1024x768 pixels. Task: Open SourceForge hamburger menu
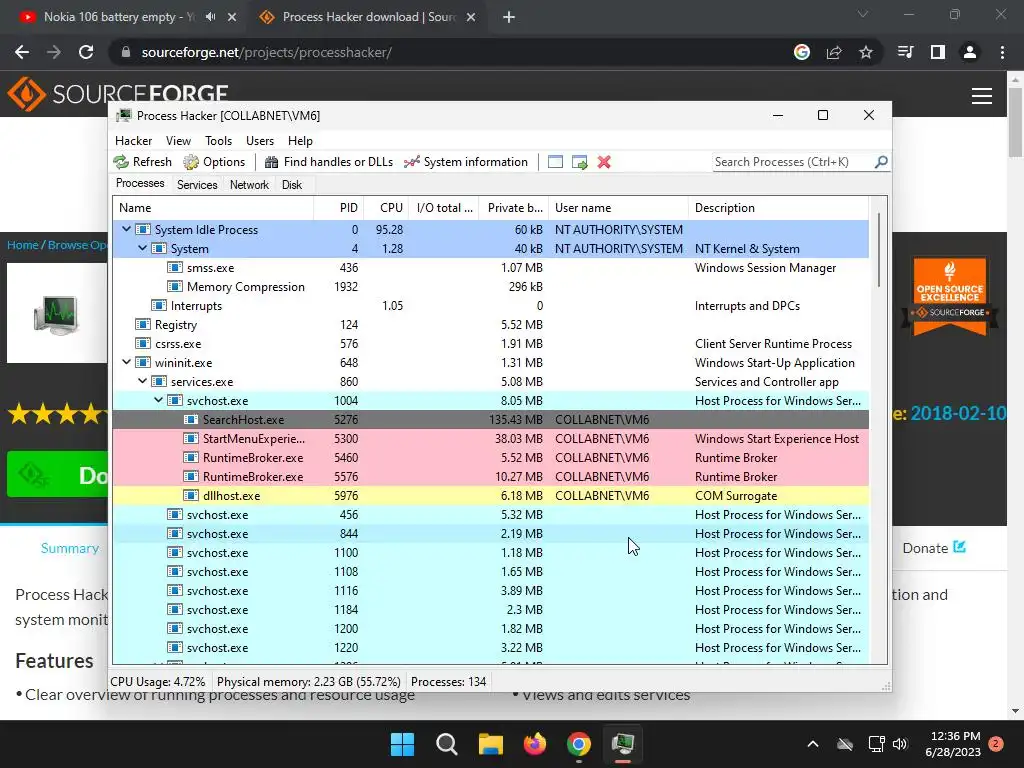(x=982, y=96)
